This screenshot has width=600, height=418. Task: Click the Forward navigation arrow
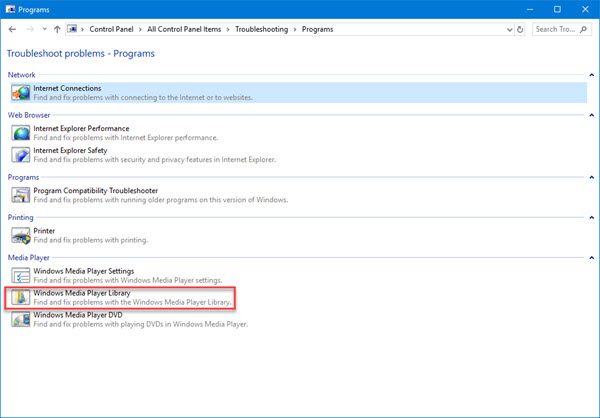coord(30,29)
